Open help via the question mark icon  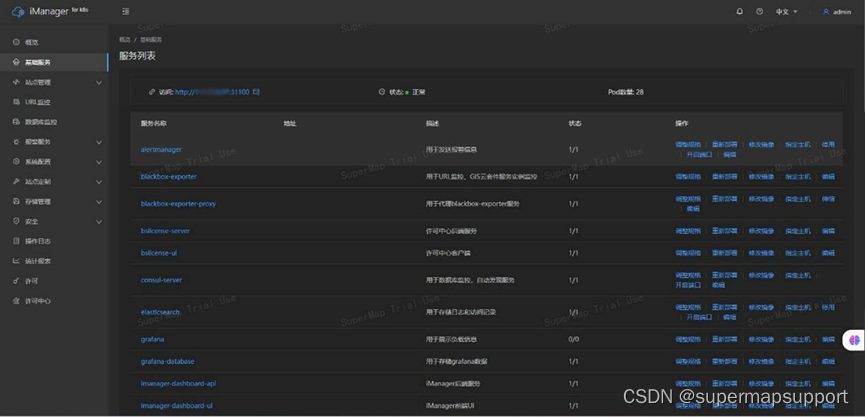click(760, 12)
